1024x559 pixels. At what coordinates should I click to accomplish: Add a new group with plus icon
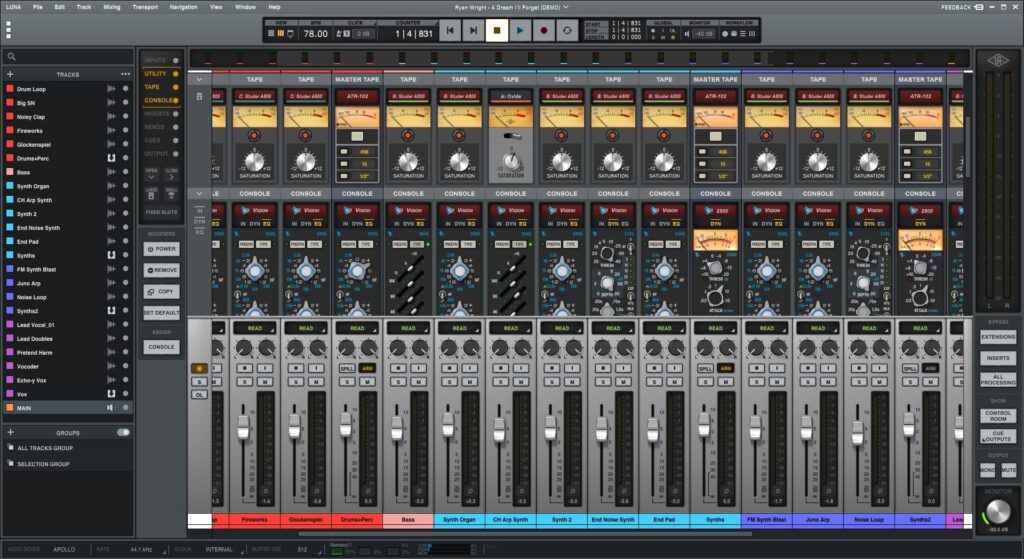[x=10, y=432]
